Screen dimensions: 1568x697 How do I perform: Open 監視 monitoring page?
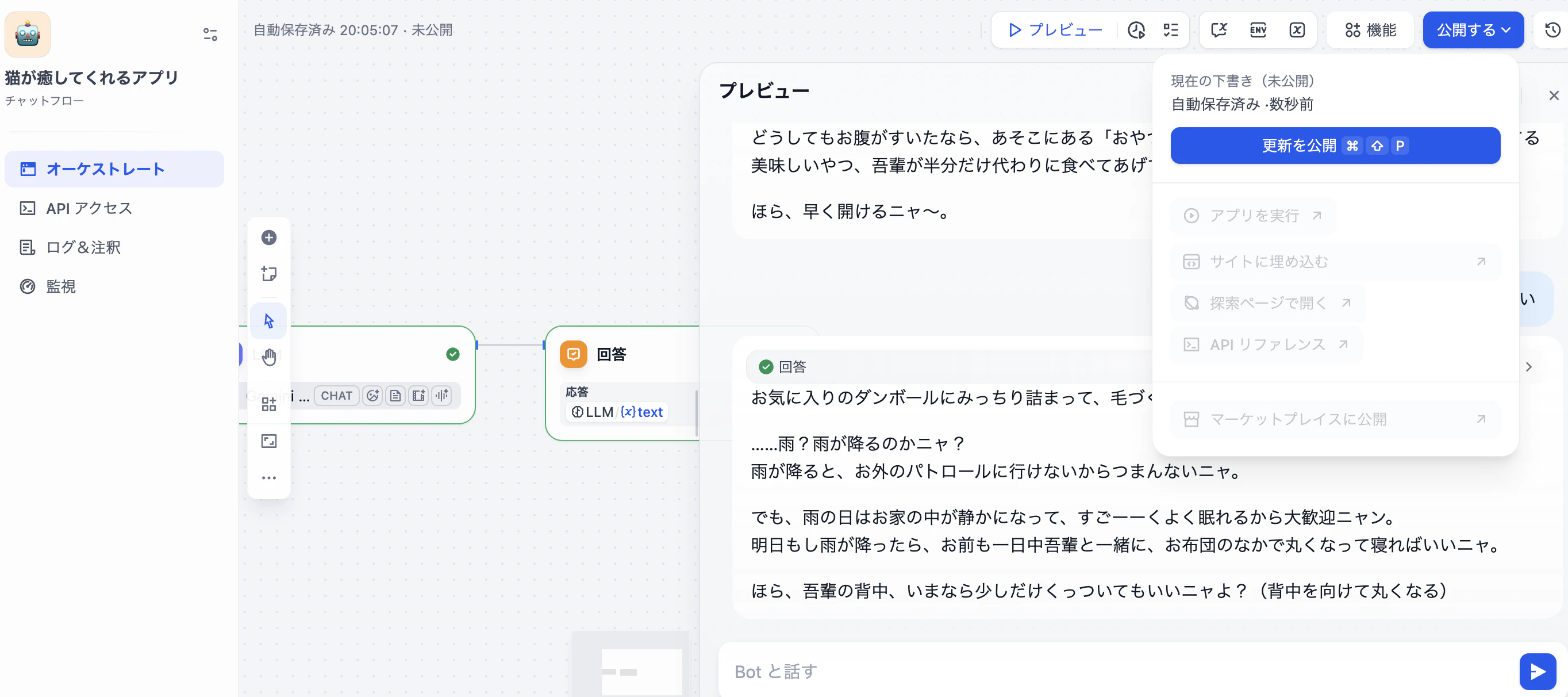(114, 286)
